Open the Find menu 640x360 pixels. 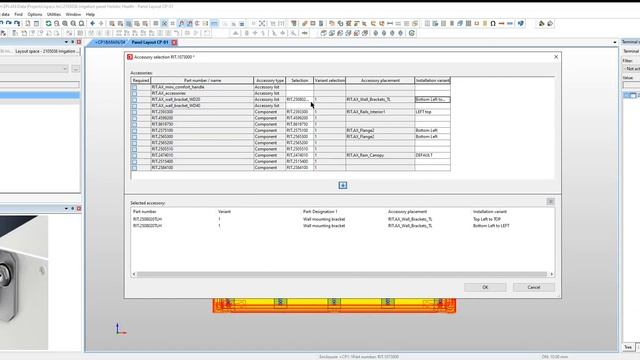pos(19,14)
